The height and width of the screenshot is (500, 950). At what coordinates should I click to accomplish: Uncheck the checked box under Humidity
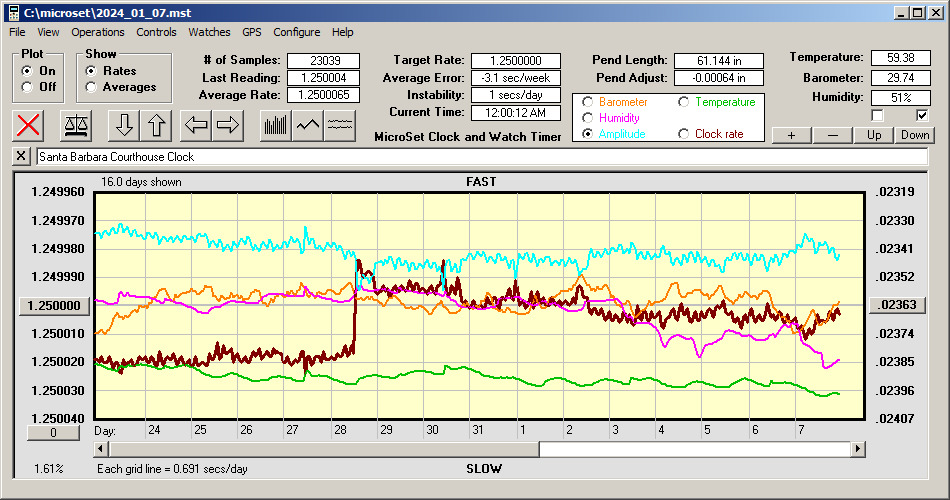click(x=922, y=116)
